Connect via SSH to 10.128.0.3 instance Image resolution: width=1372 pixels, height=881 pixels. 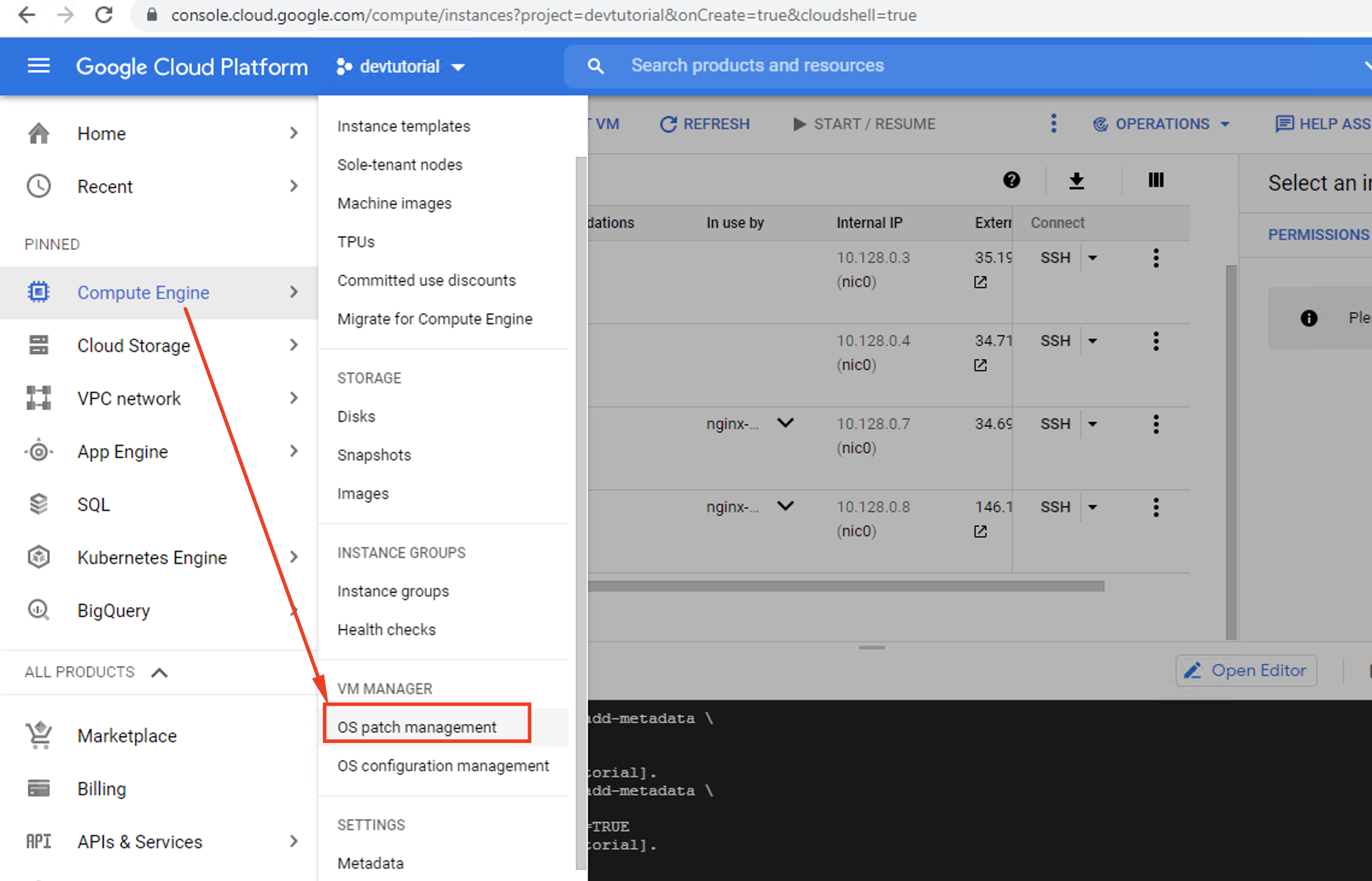point(1055,258)
